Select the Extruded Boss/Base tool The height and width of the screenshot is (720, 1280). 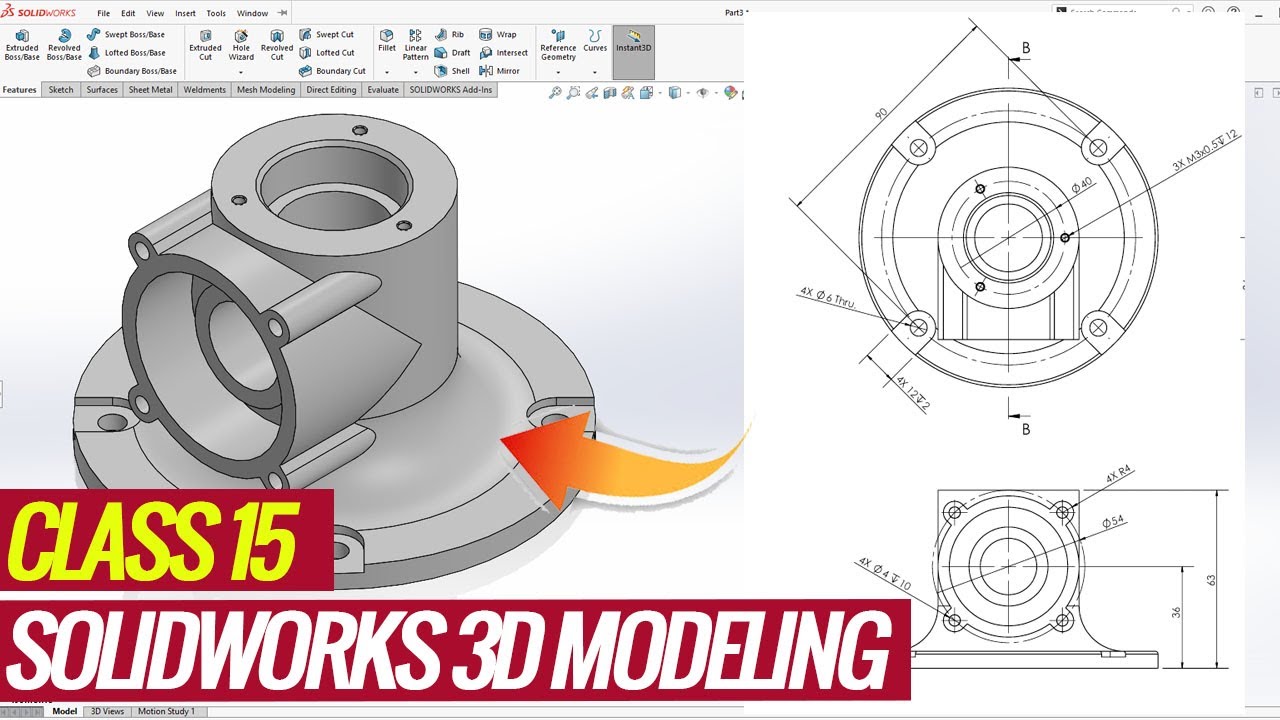click(x=22, y=45)
